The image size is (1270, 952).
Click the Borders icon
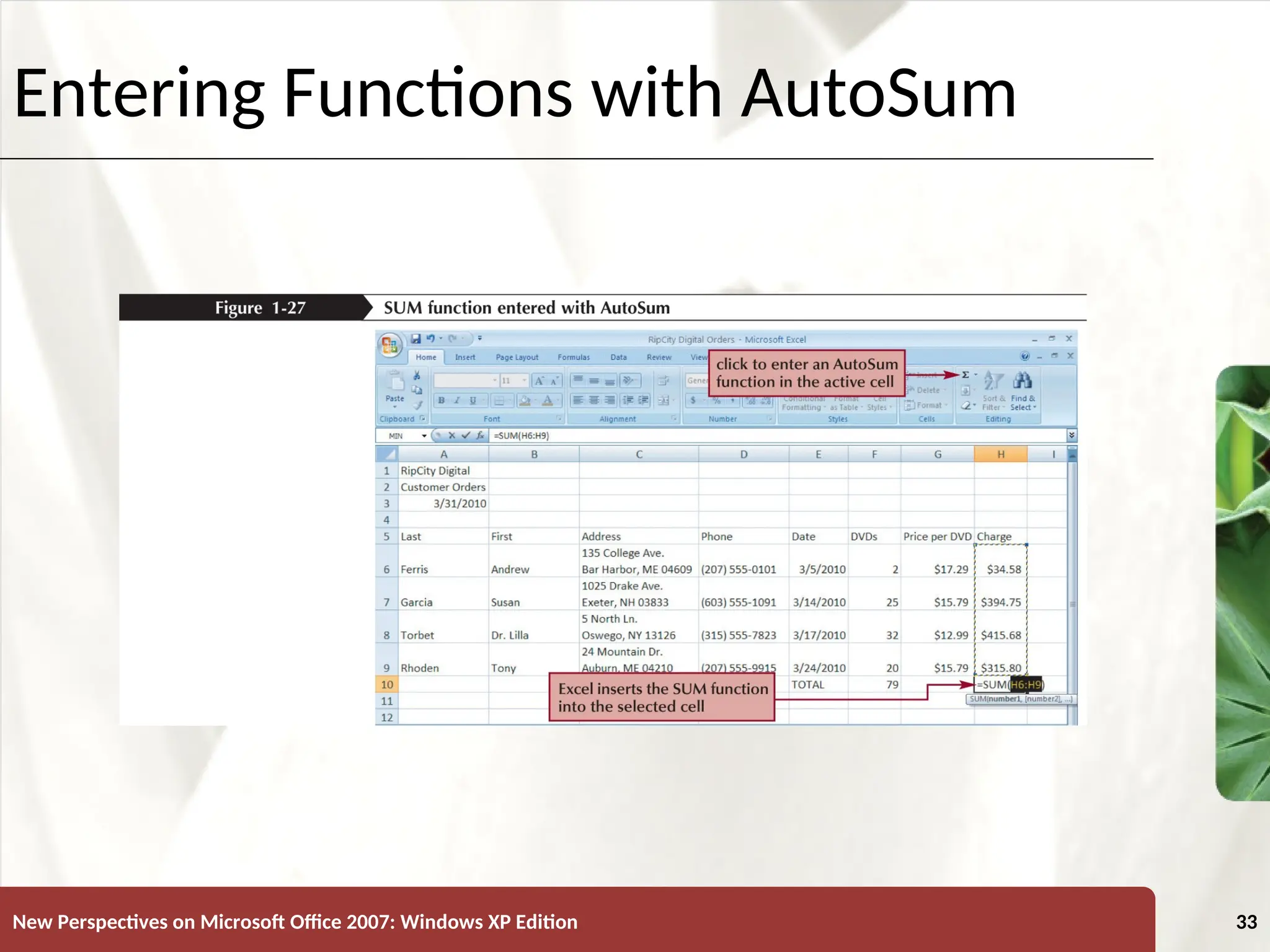click(x=499, y=400)
